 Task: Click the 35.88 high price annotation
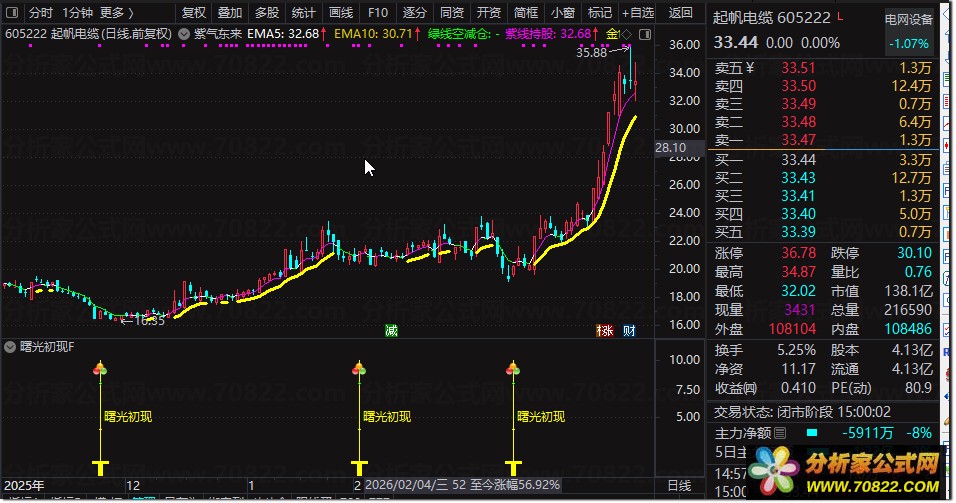591,52
